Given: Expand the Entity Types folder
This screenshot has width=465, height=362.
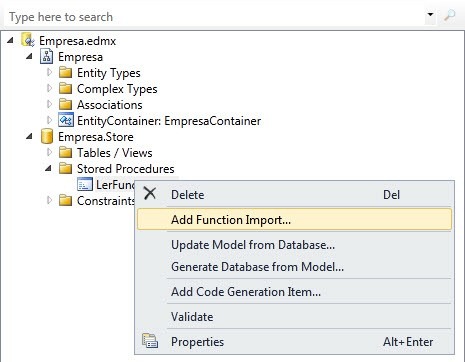Looking at the screenshot, I should (50, 72).
